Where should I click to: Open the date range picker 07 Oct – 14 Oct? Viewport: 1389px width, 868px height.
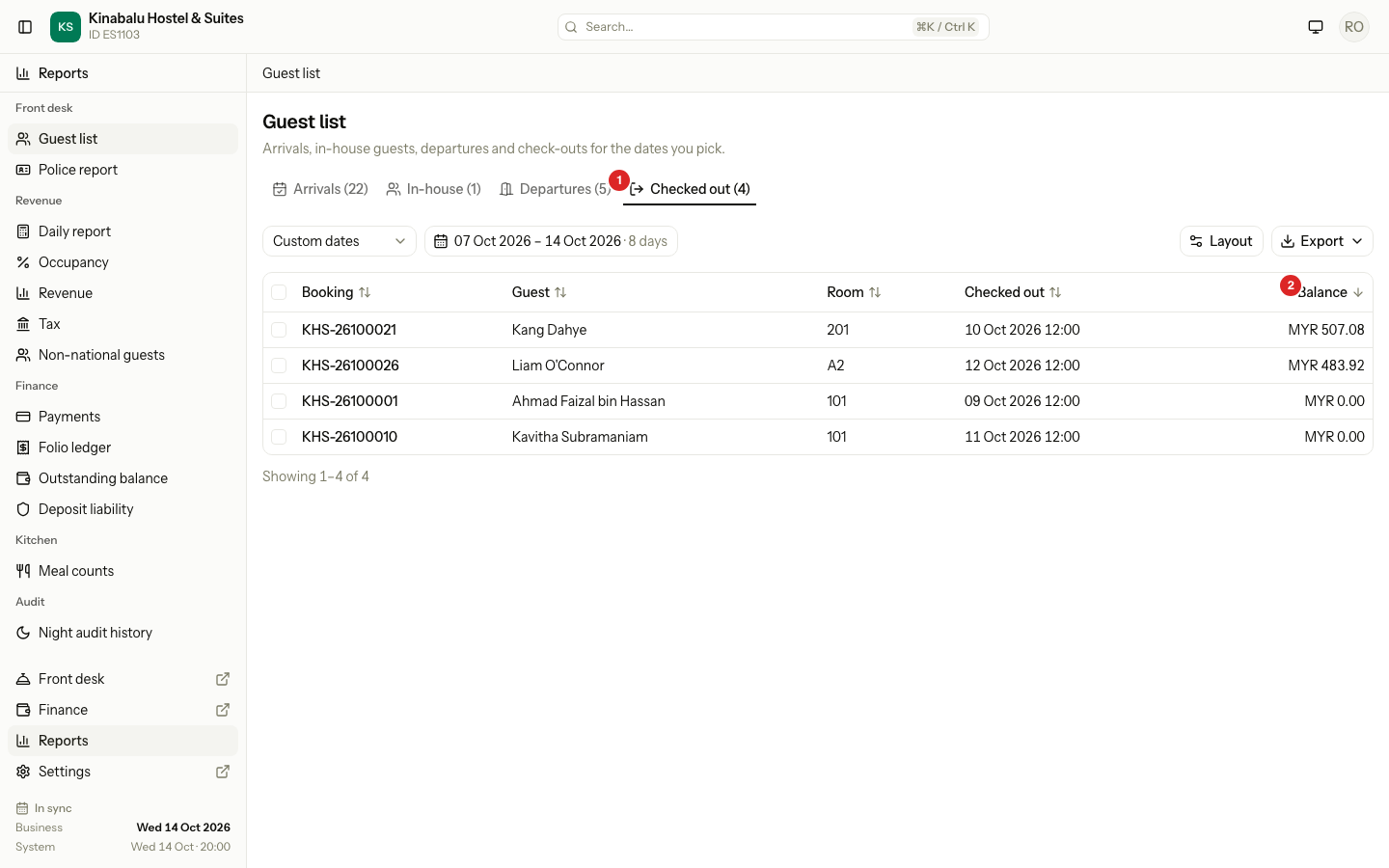coord(551,241)
